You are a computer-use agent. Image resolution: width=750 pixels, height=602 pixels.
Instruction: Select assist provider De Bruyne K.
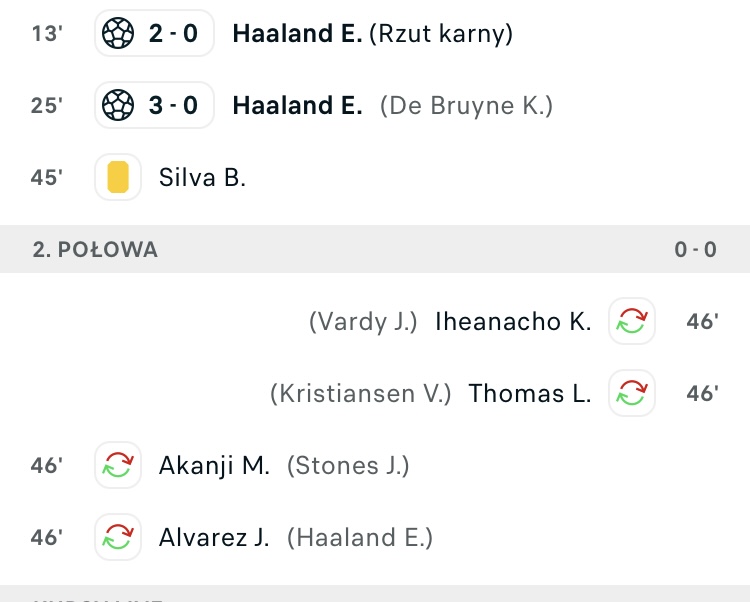click(466, 106)
